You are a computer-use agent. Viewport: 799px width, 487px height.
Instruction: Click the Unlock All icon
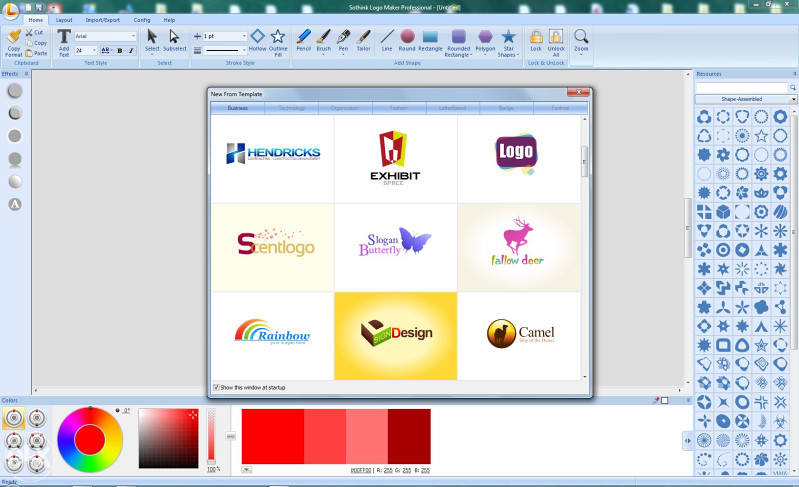[x=556, y=36]
